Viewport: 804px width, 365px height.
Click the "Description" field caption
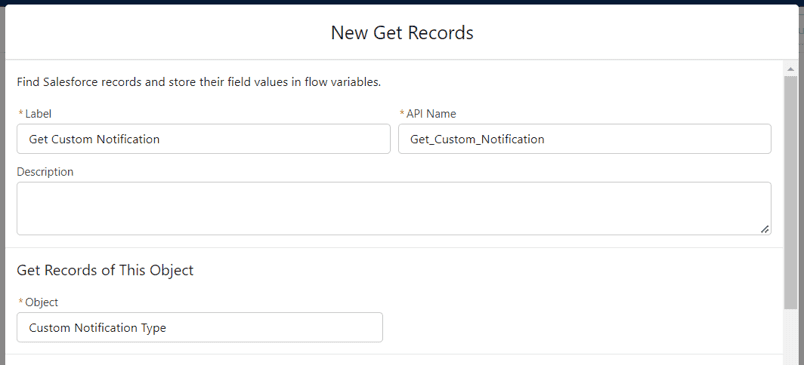coord(45,172)
